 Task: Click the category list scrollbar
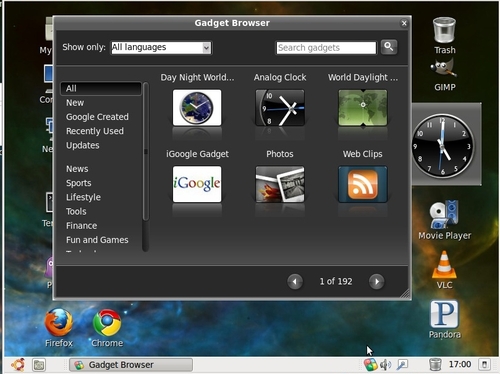145,167
